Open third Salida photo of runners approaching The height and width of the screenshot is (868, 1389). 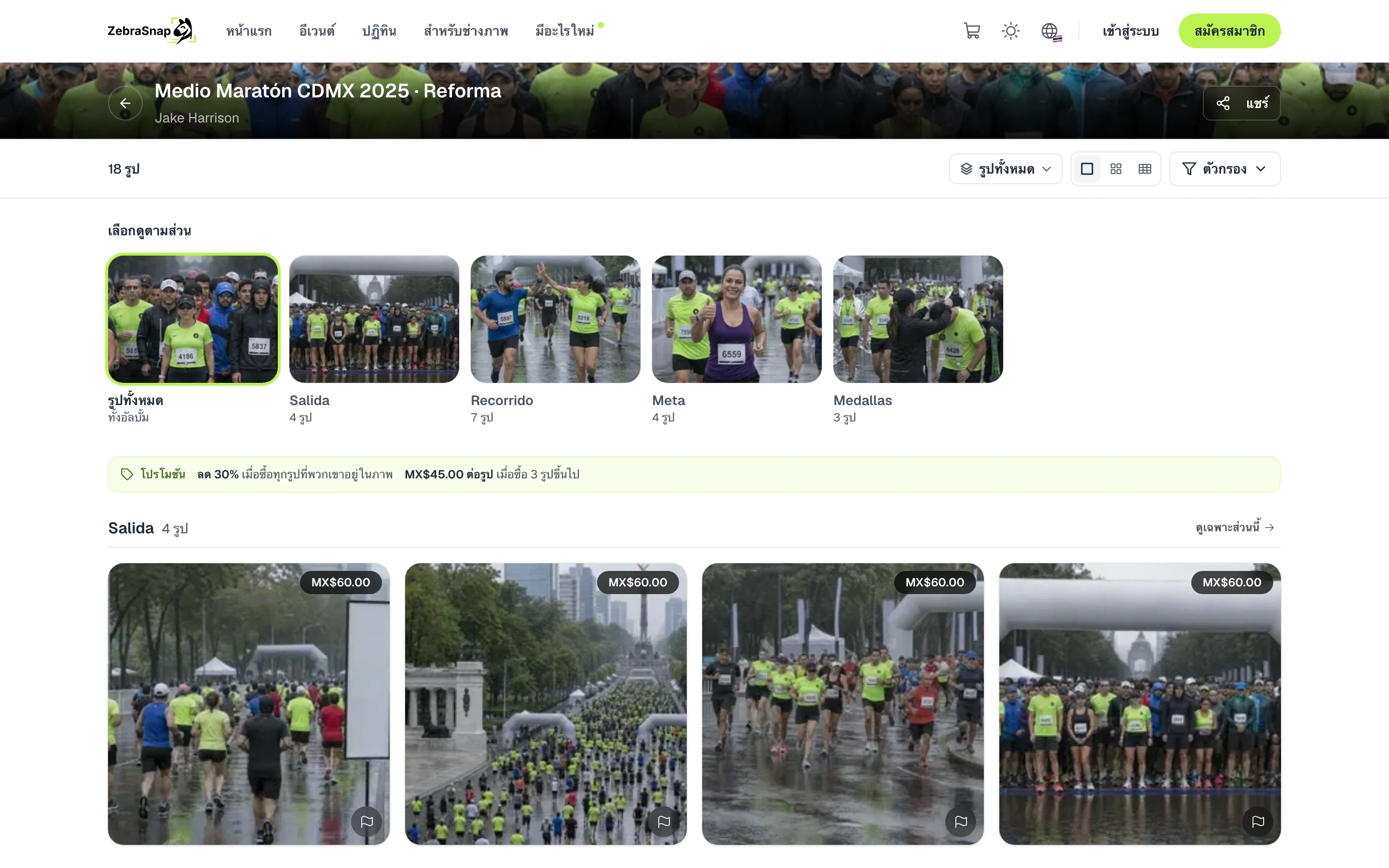(843, 704)
